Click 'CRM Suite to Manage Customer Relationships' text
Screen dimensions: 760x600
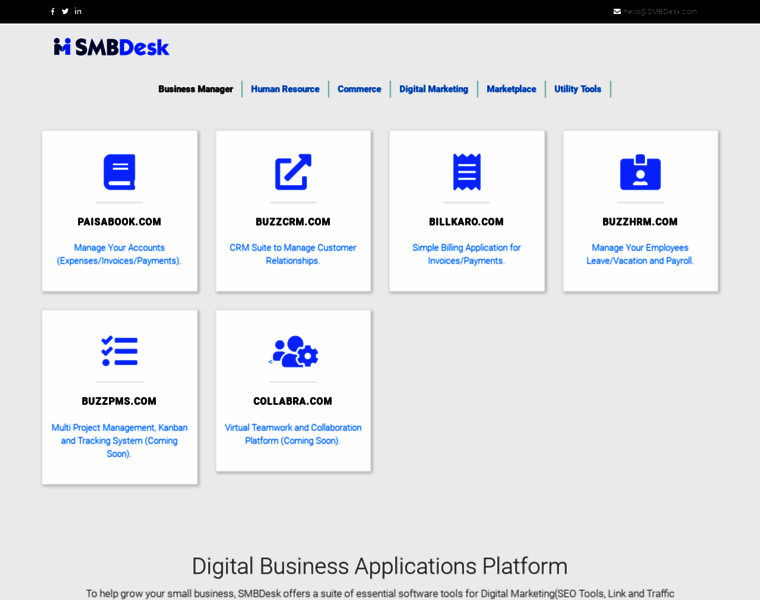coord(293,254)
